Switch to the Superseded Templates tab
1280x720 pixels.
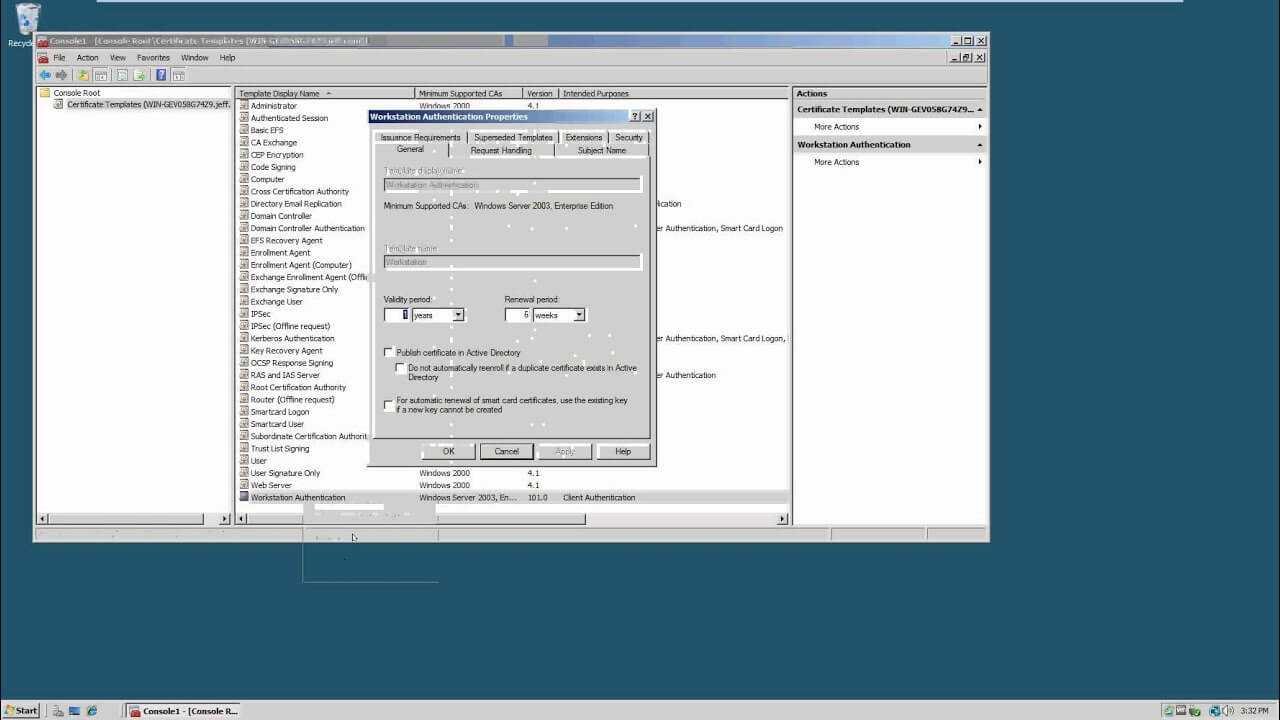513,137
